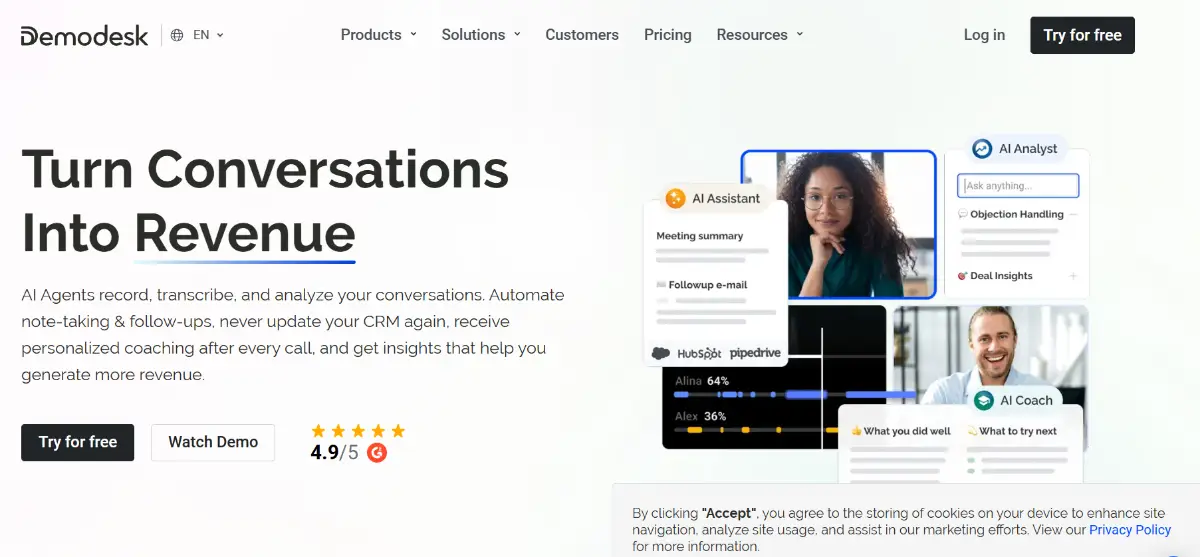This screenshot has height=557, width=1200.
Task: Click the Watch Demo button
Action: [x=213, y=442]
